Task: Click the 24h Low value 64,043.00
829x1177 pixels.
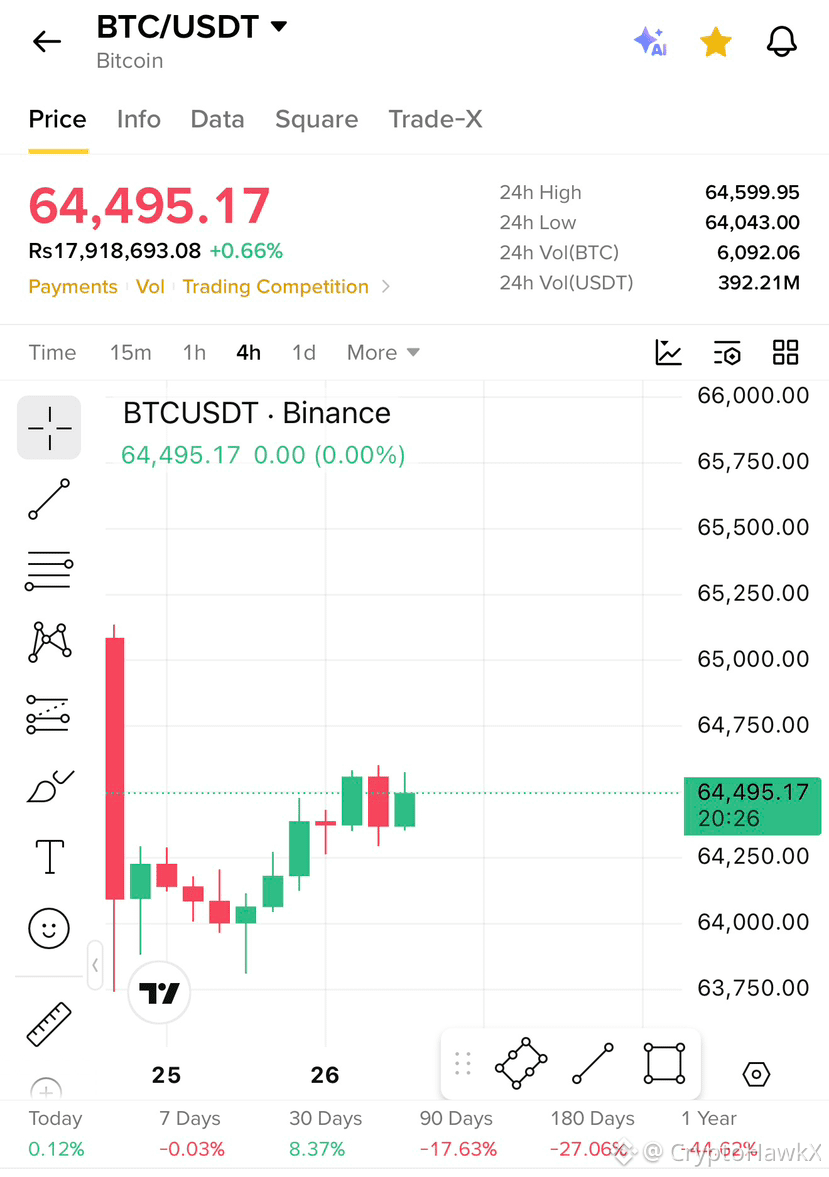Action: coord(752,223)
